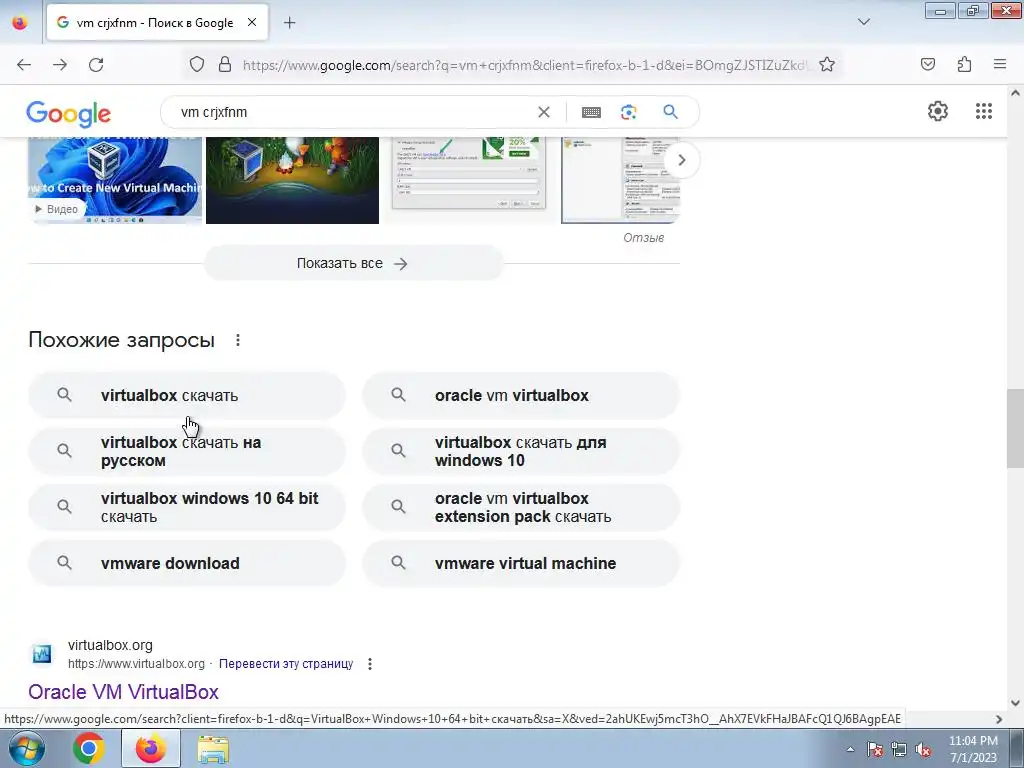The width and height of the screenshot is (1024, 768).
Task: Search 'virtualbox windows 10 64 bit скачать'
Action: tap(187, 507)
